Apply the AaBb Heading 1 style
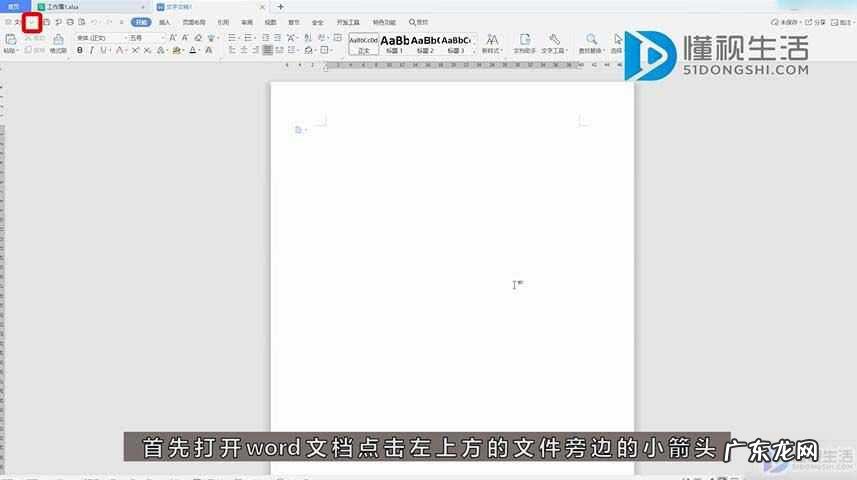This screenshot has height=480, width=857. [x=395, y=44]
